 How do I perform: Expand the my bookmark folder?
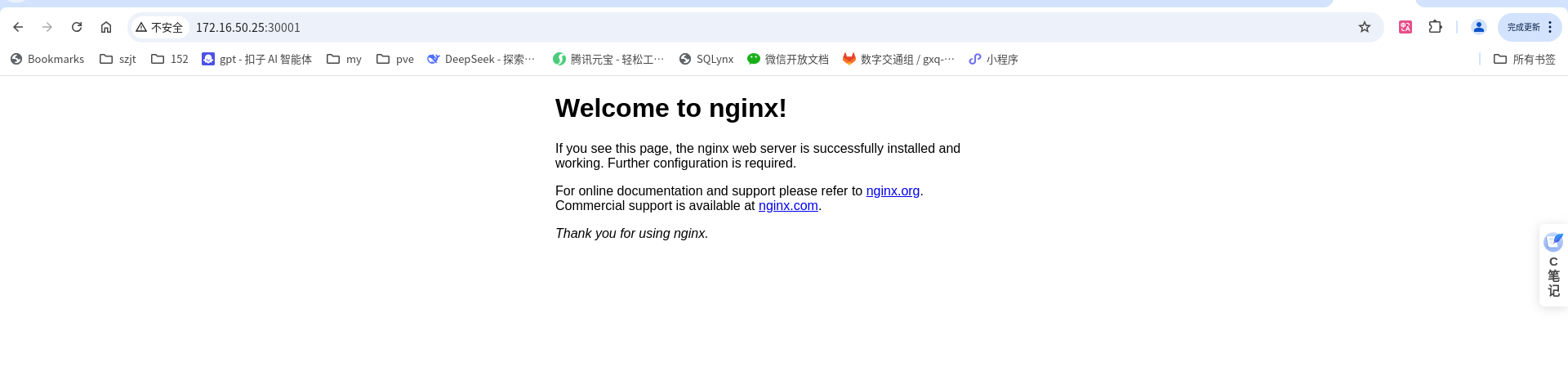tap(344, 59)
